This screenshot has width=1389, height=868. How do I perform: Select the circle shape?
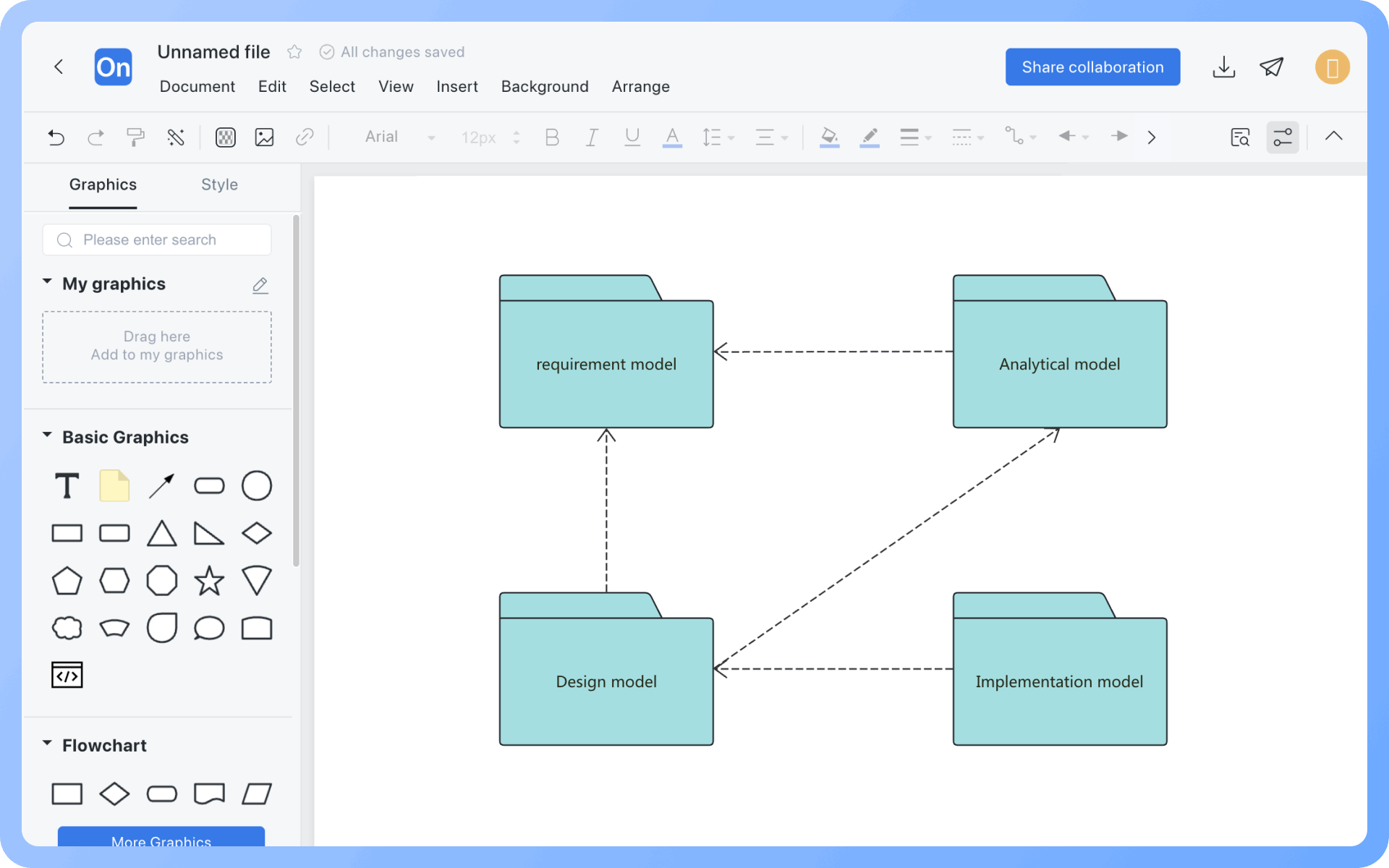[x=257, y=486]
